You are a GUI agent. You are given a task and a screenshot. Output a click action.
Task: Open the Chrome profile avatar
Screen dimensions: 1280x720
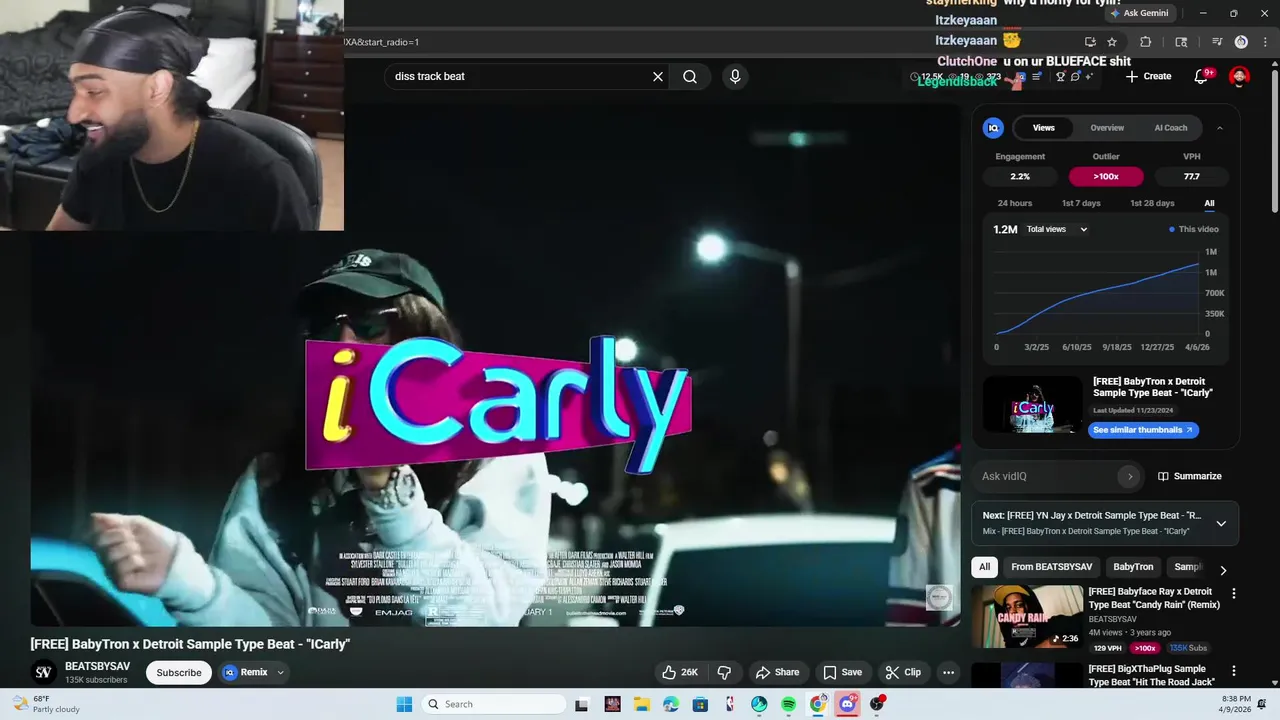[1241, 42]
